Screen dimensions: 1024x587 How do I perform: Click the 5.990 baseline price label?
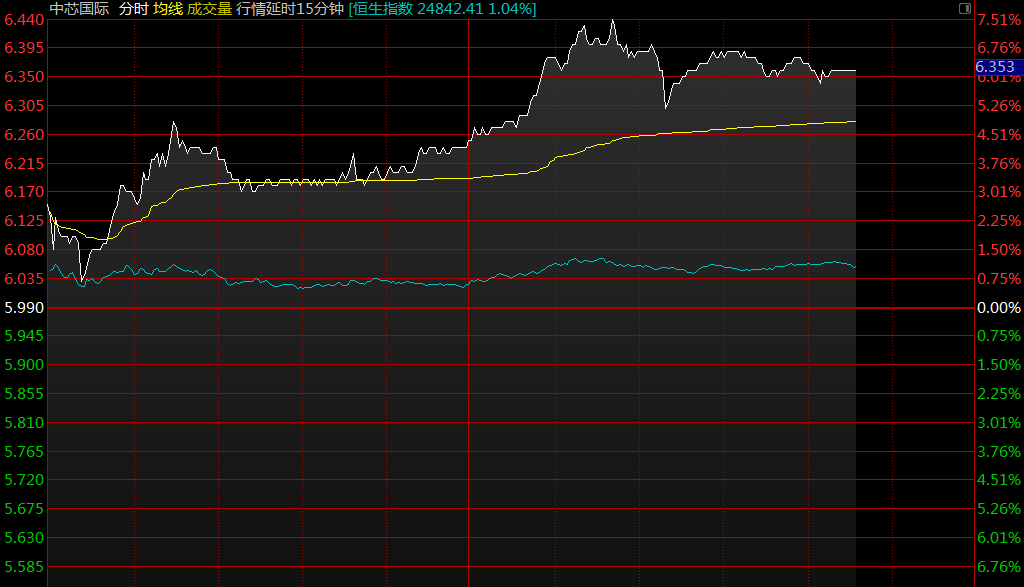coord(24,307)
